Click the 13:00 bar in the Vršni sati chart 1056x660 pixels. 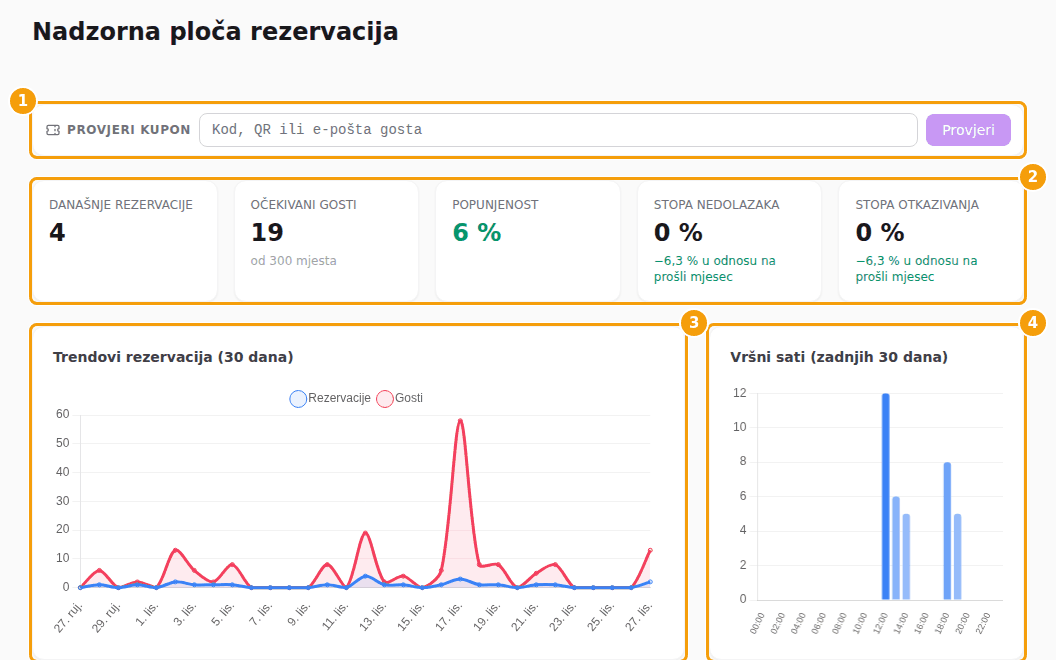[896, 548]
